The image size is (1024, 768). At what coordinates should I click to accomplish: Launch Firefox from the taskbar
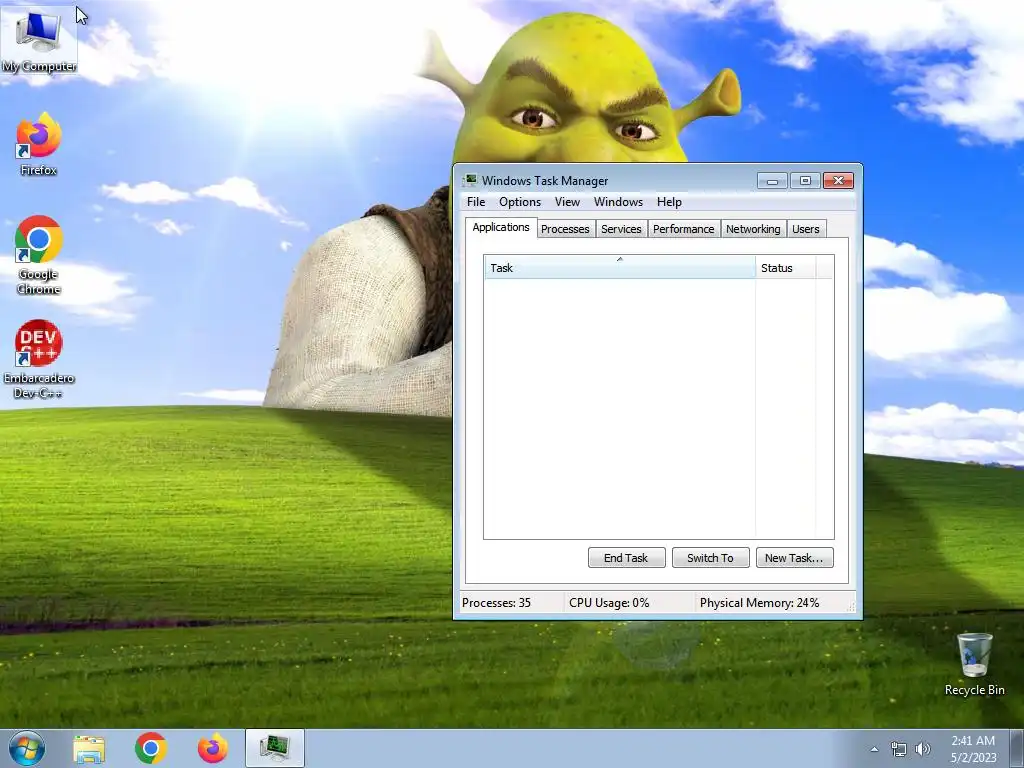coord(213,749)
